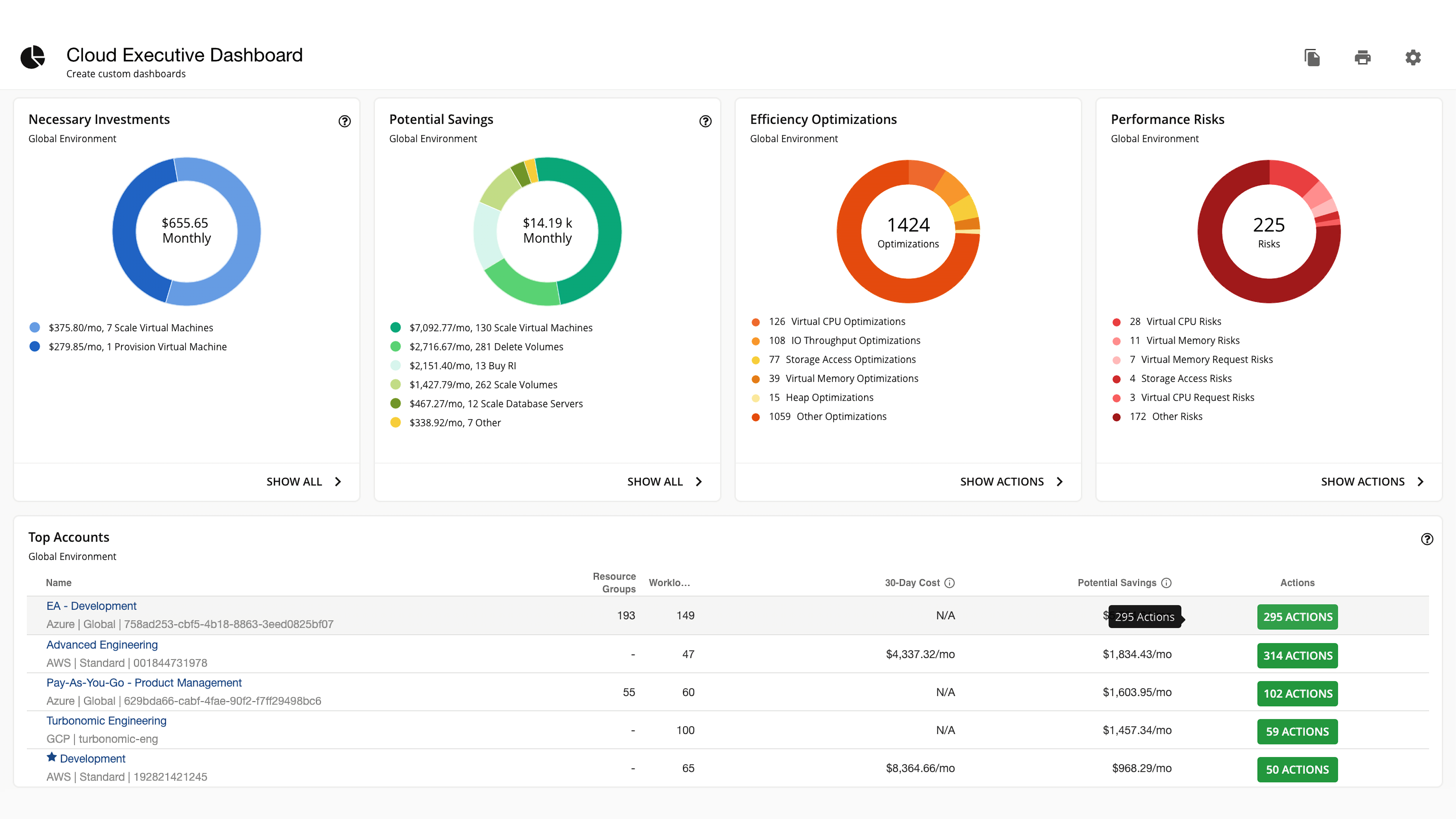The width and height of the screenshot is (1456, 819).
Task: Open dashboard settings gear icon
Action: 1413,58
